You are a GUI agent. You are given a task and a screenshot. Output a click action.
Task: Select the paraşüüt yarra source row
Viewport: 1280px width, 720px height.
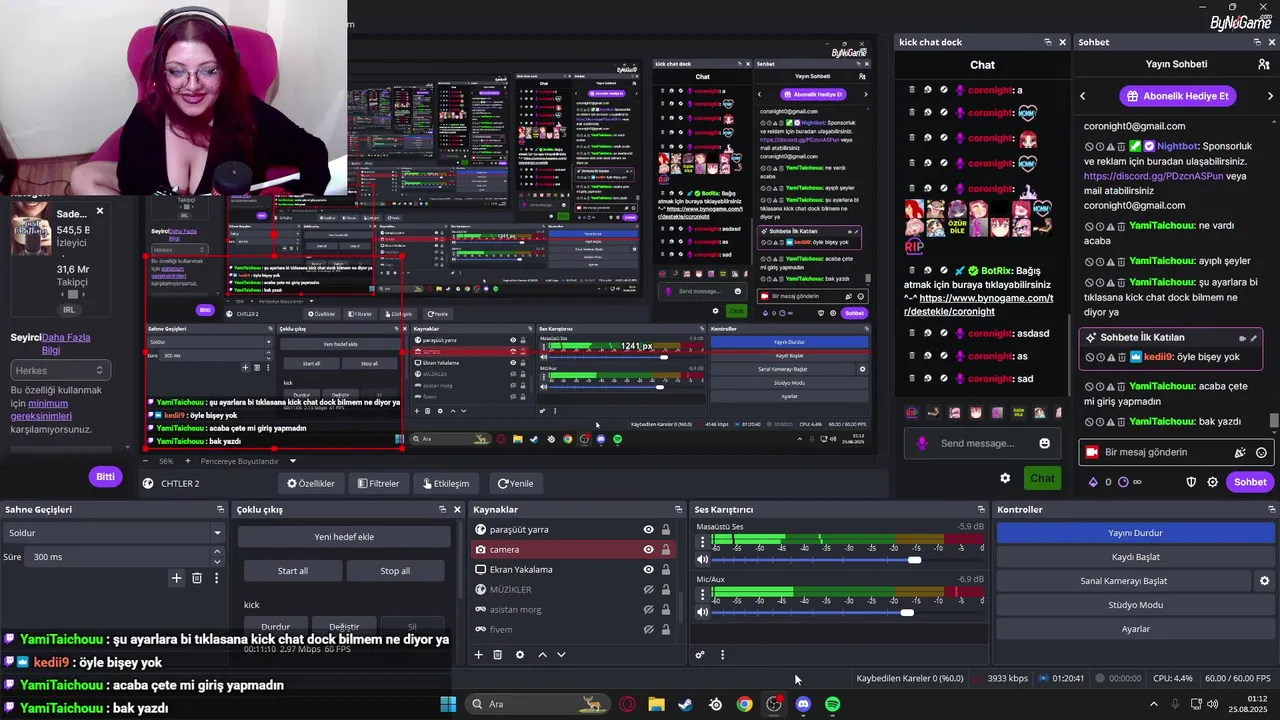571,530
